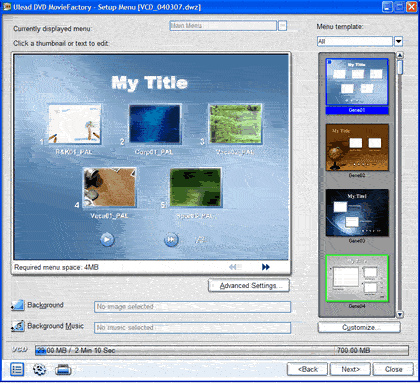Click the Back button
420x384 pixels.
[x=308, y=369]
